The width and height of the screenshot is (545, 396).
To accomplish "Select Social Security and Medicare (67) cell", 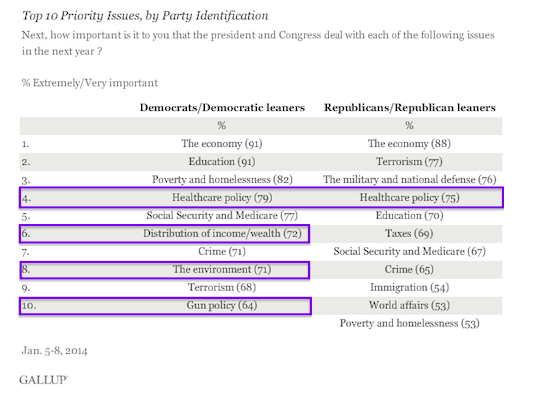I will (x=409, y=251).
